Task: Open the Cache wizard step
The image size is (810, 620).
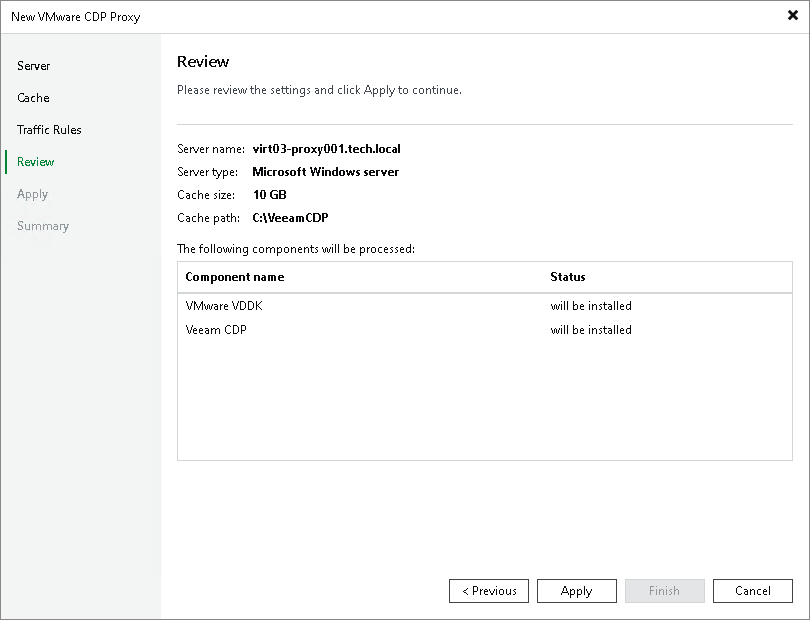Action: [x=33, y=98]
